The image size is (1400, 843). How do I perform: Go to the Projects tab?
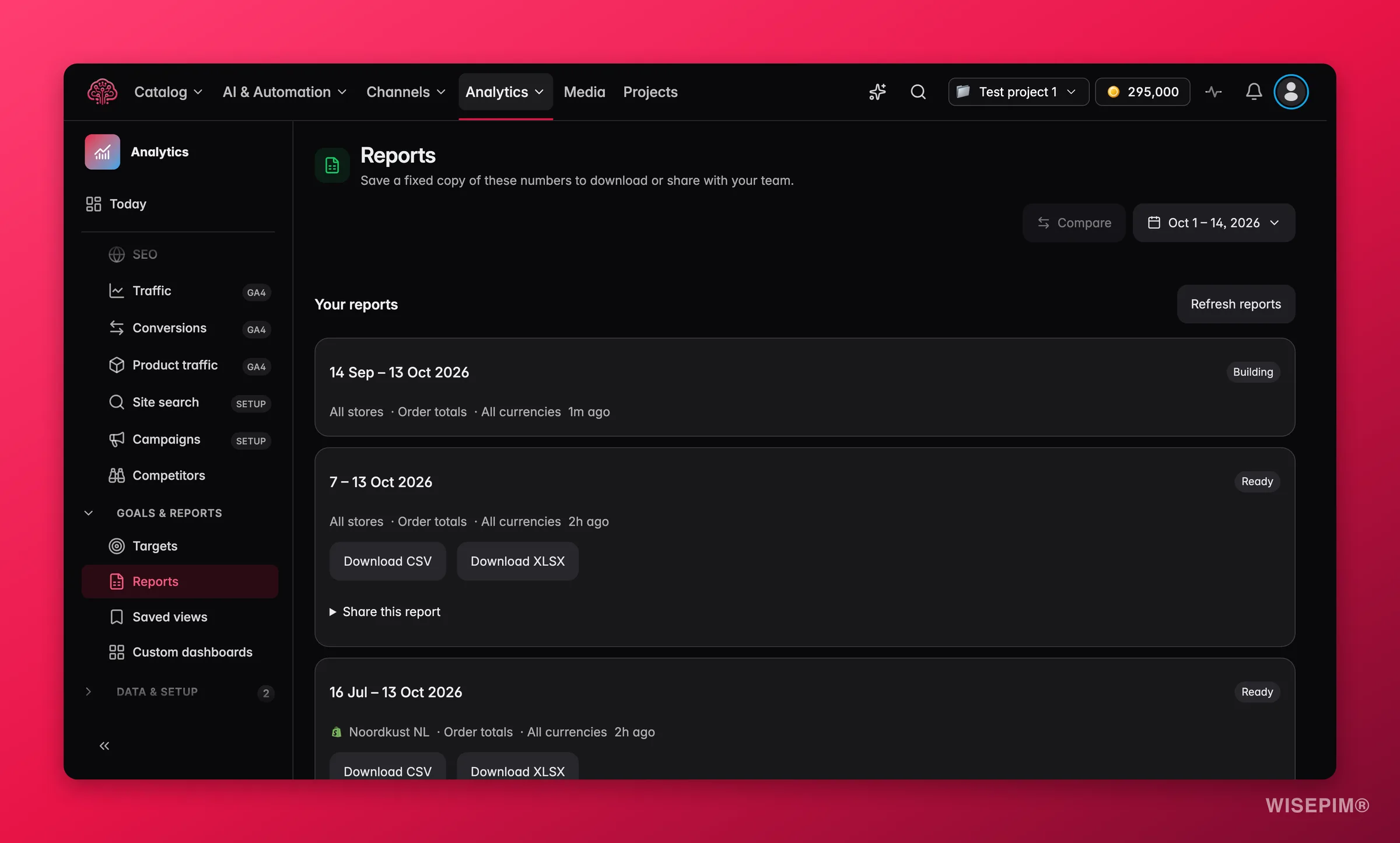point(650,92)
